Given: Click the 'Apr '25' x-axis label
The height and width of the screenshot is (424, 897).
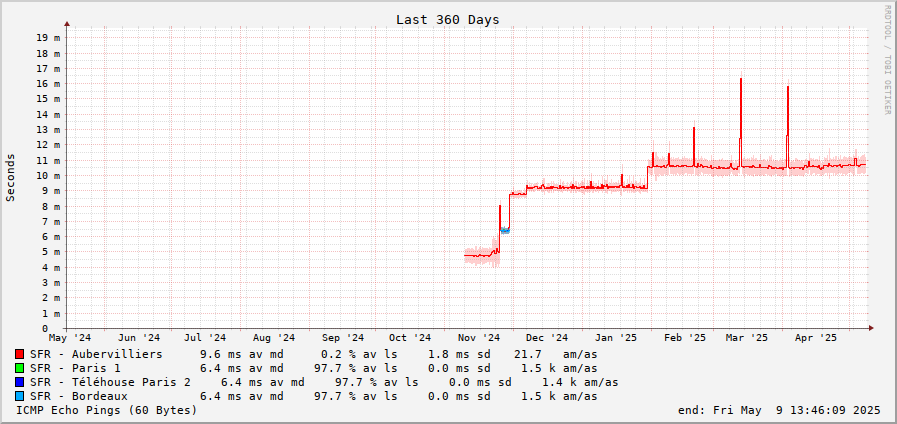Looking at the screenshot, I should (x=816, y=338).
